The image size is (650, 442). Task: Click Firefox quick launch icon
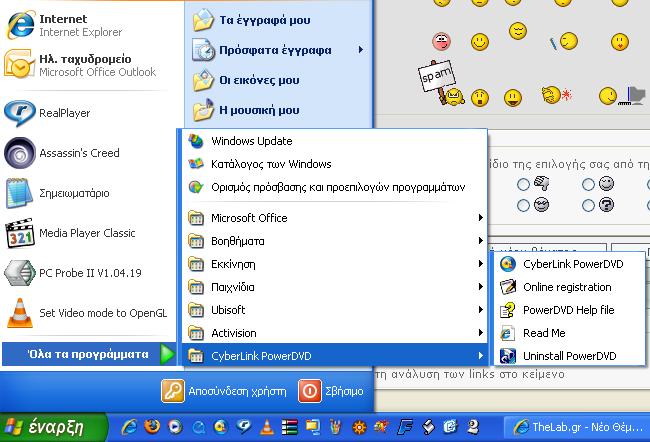coord(152,427)
